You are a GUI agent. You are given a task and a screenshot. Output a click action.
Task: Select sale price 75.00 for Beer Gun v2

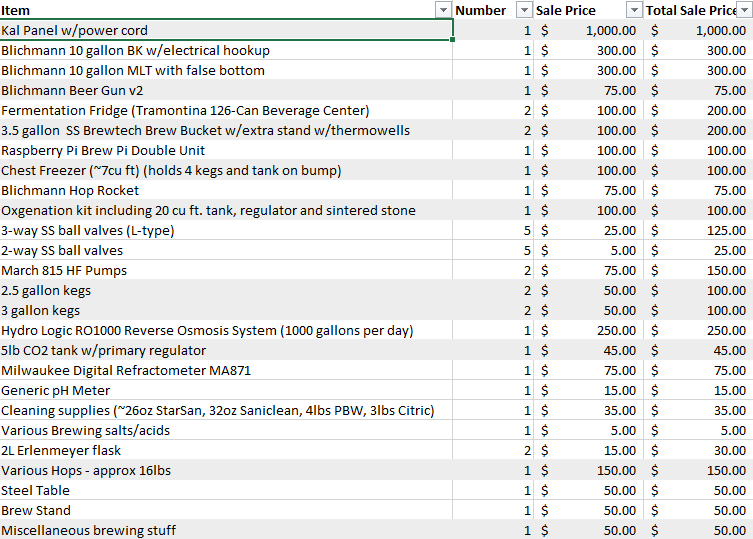(x=588, y=90)
